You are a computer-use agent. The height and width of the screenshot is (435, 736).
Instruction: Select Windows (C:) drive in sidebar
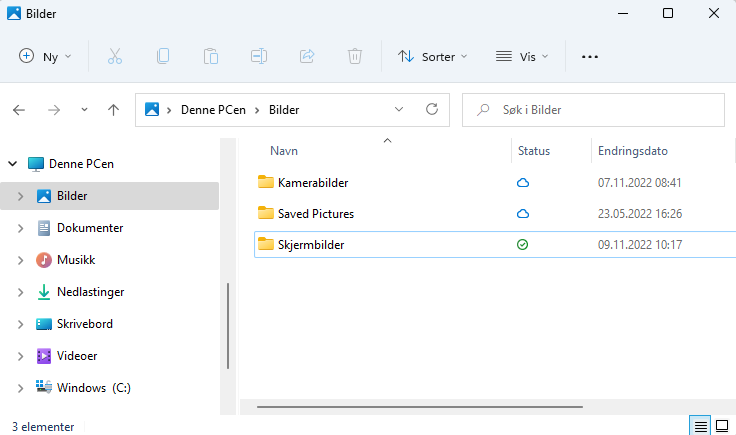pyautogui.click(x=93, y=388)
